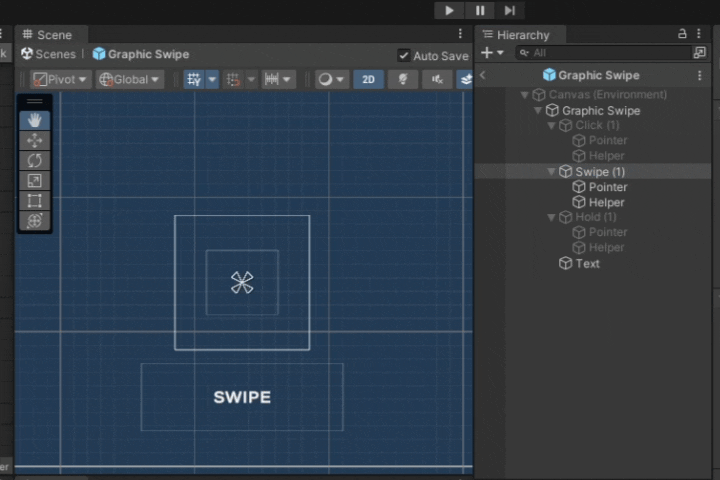Image resolution: width=720 pixels, height=480 pixels.
Task: Select the Rotate tool
Action: click(35, 161)
